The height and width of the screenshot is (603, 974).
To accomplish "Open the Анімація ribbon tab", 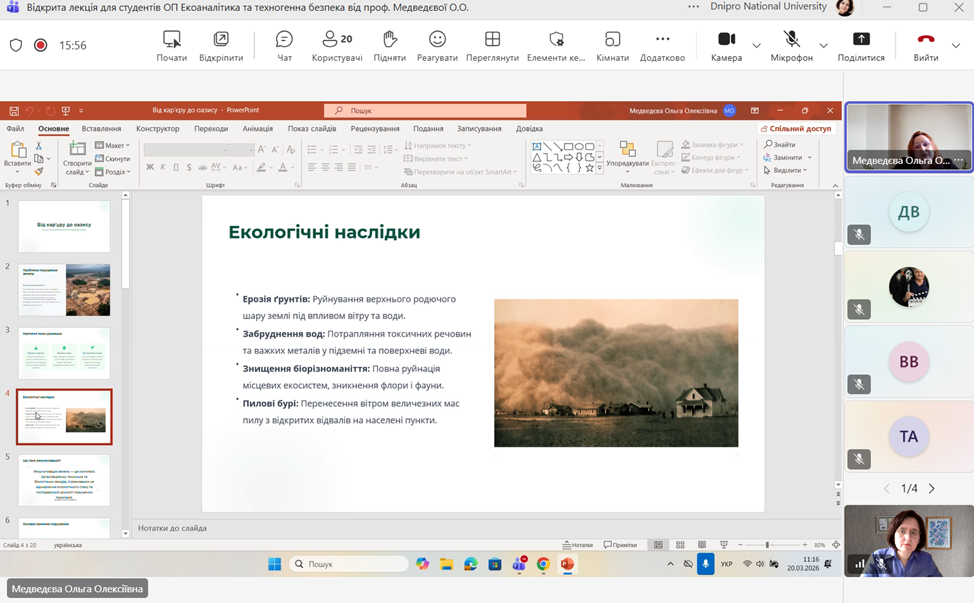I will pyautogui.click(x=257, y=129).
